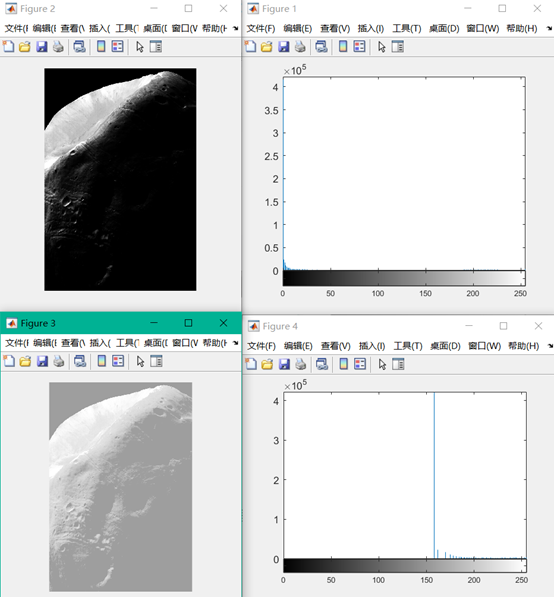Open 帮助(H) menu in Figure 1
This screenshot has width=554, height=597.
pyautogui.click(x=522, y=29)
